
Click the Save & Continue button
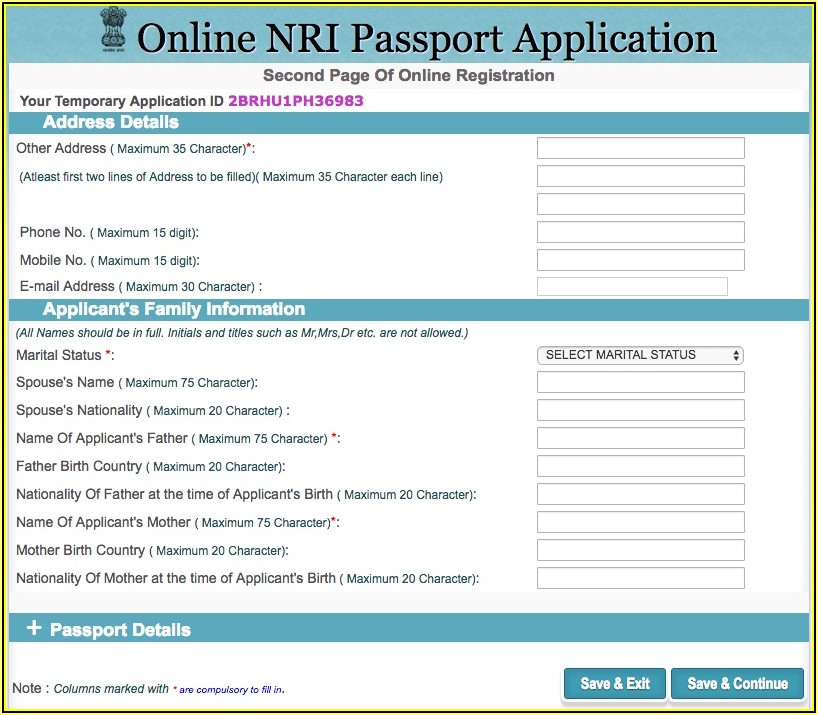tap(737, 684)
